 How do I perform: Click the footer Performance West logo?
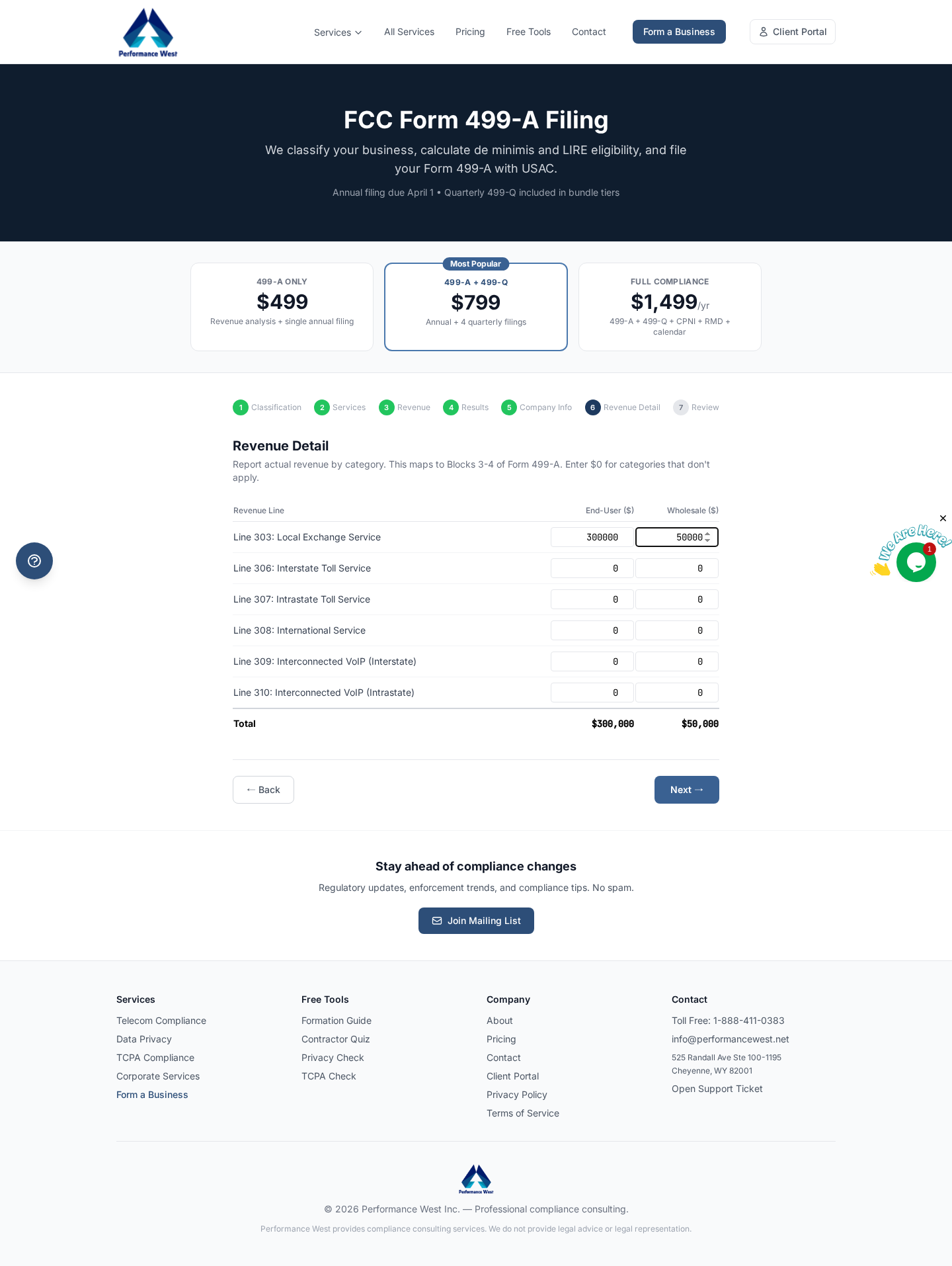coord(476,1179)
